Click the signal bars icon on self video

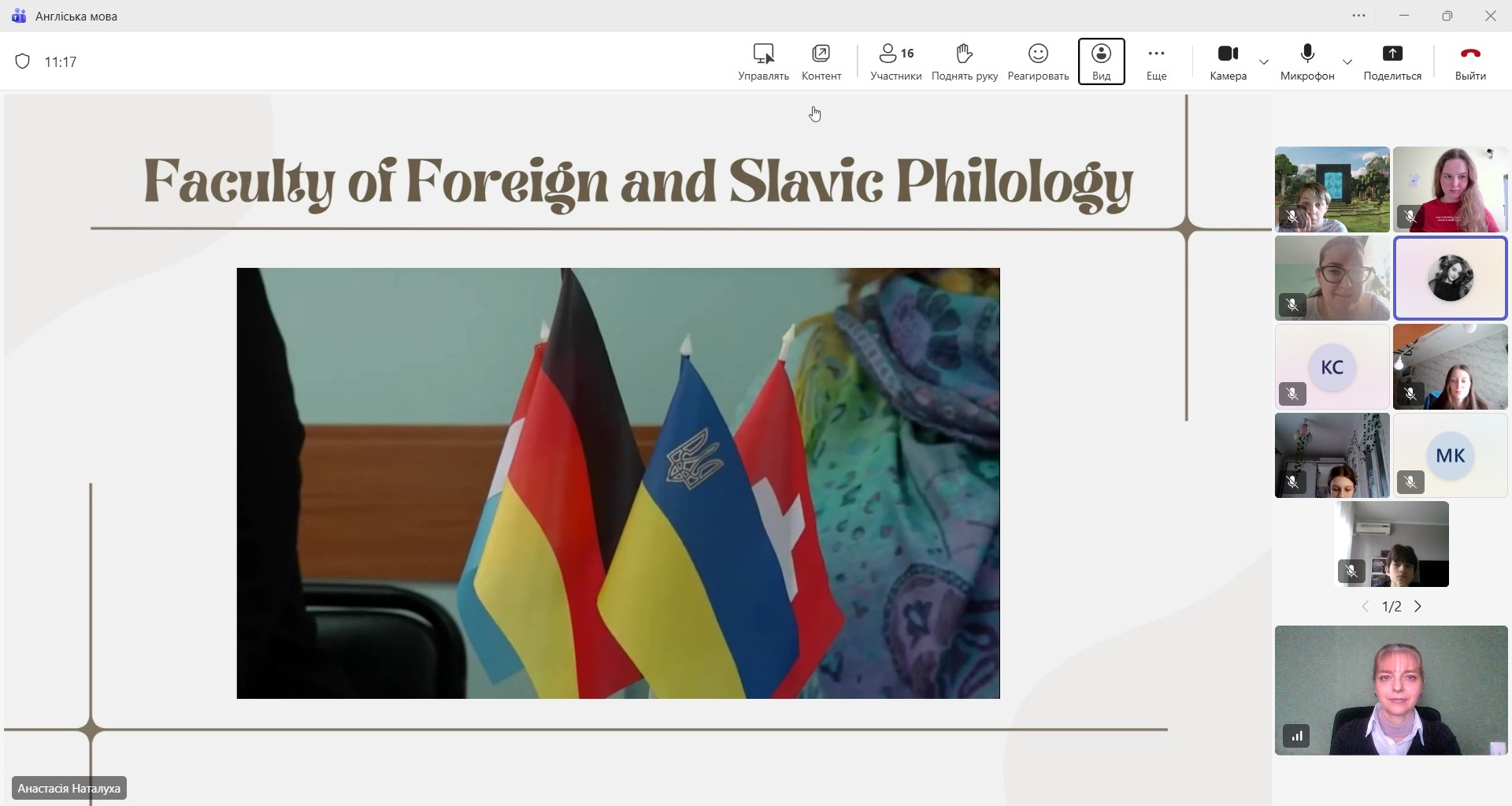click(1296, 737)
